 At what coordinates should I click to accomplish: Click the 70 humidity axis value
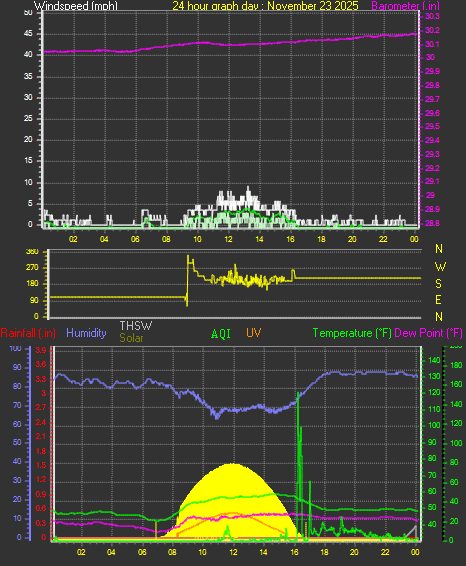[17, 405]
